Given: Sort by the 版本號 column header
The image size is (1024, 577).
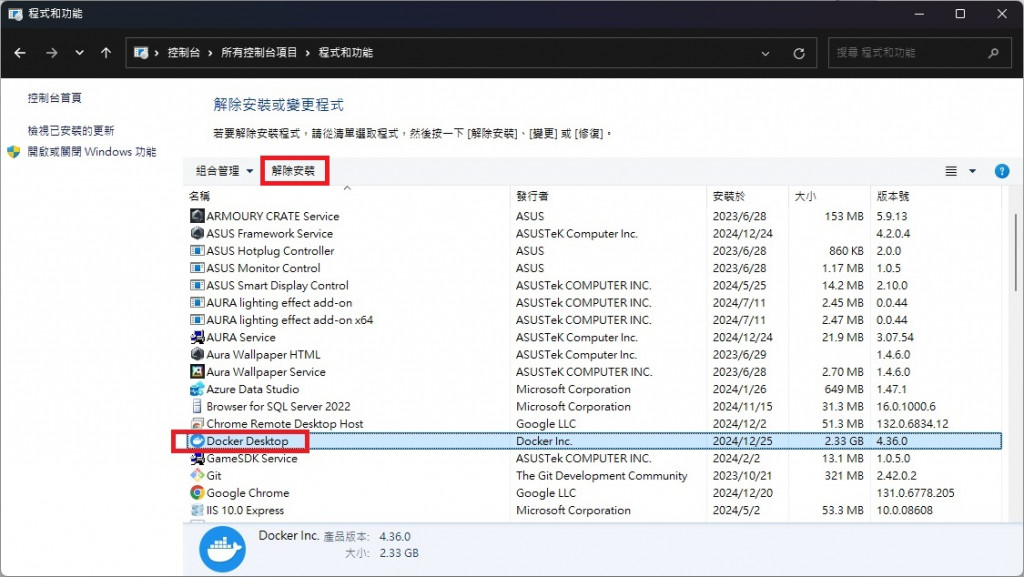Looking at the screenshot, I should point(893,196).
